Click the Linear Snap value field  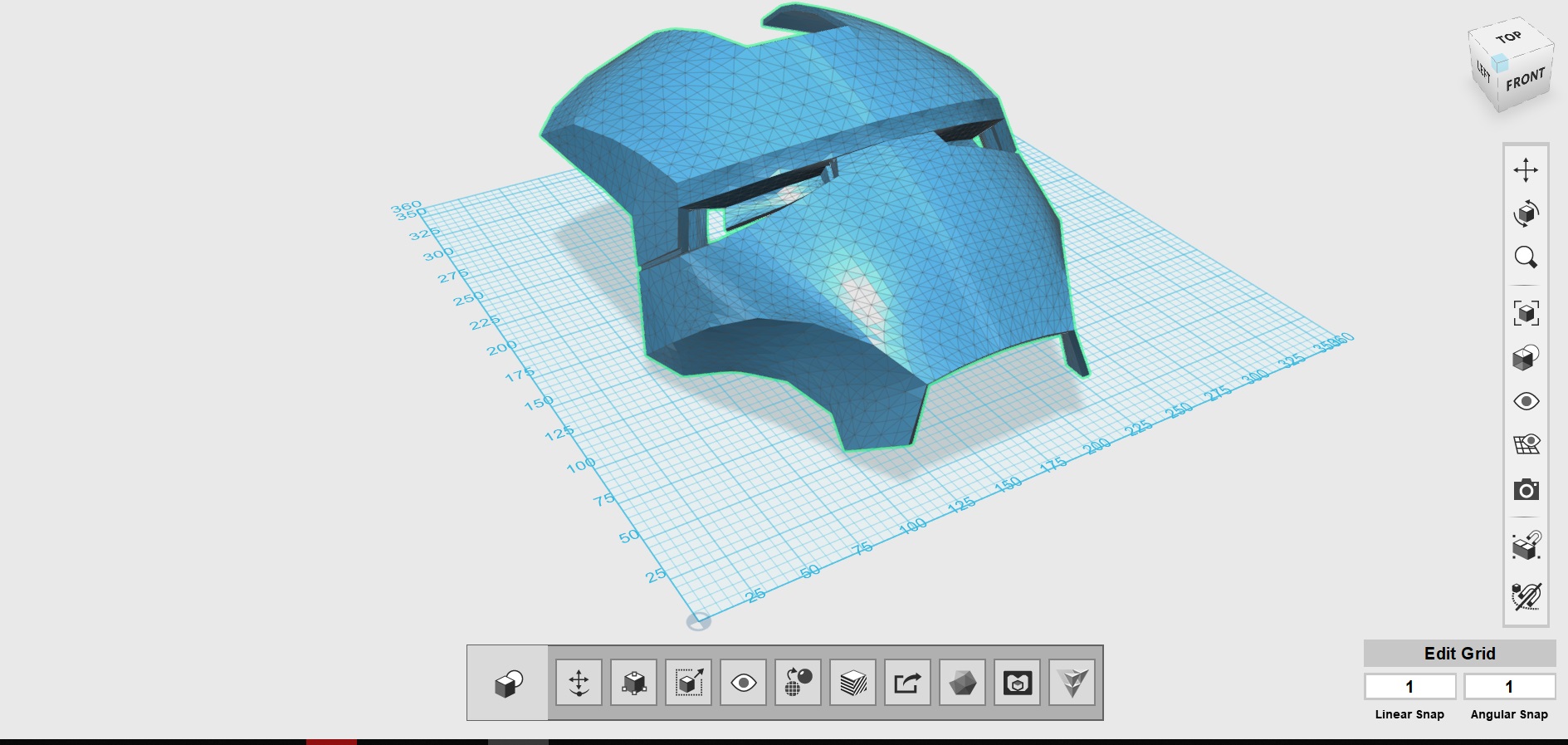pyautogui.click(x=1409, y=687)
